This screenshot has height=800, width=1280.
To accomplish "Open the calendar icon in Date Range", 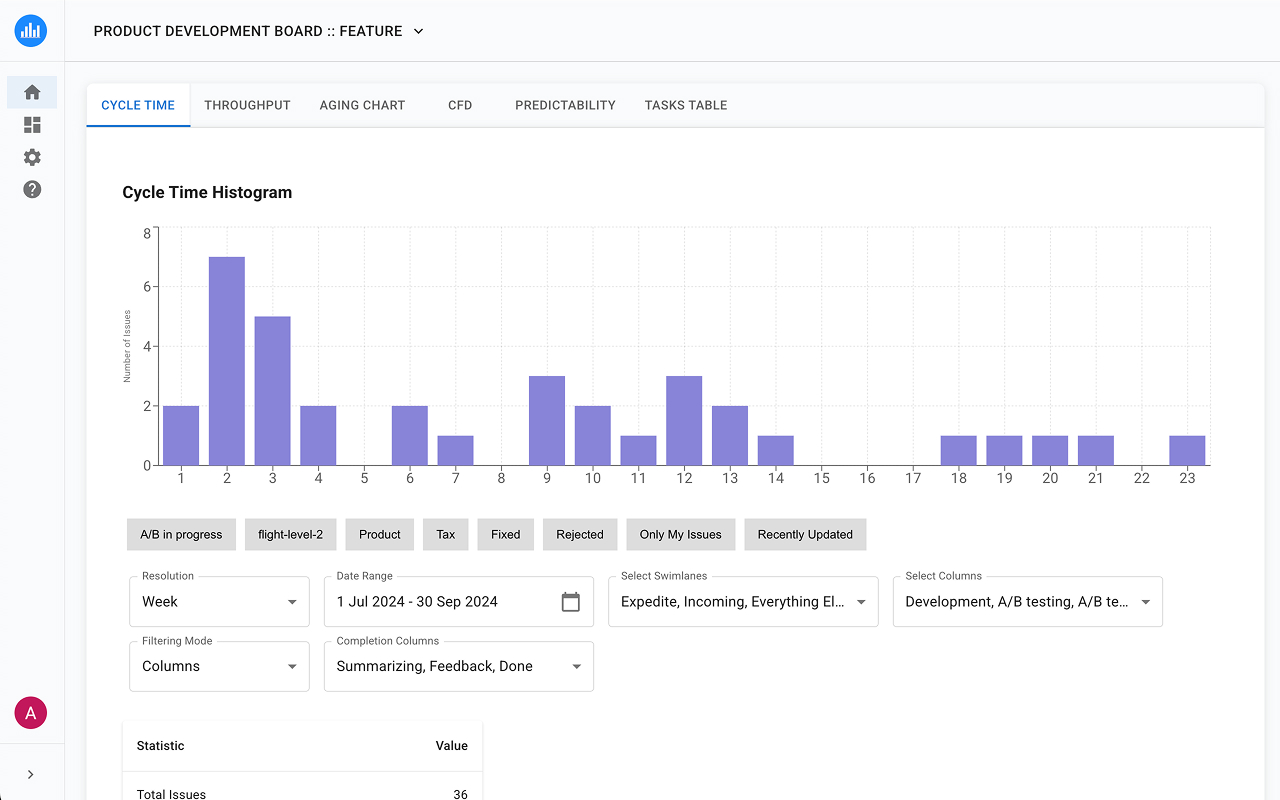I will click(571, 602).
